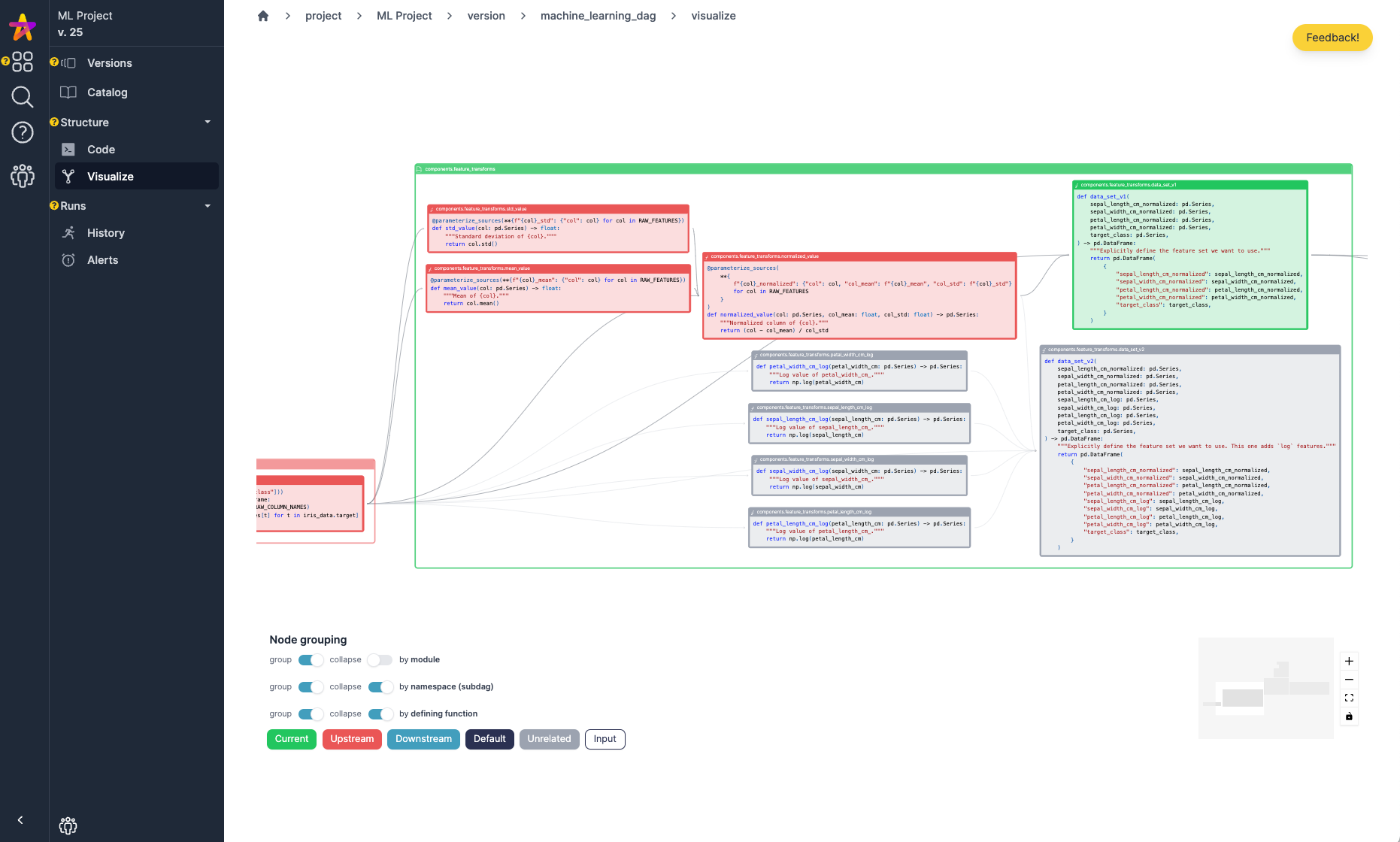Turn off collapse by defining function
This screenshot has height=842, width=1400.
point(381,713)
